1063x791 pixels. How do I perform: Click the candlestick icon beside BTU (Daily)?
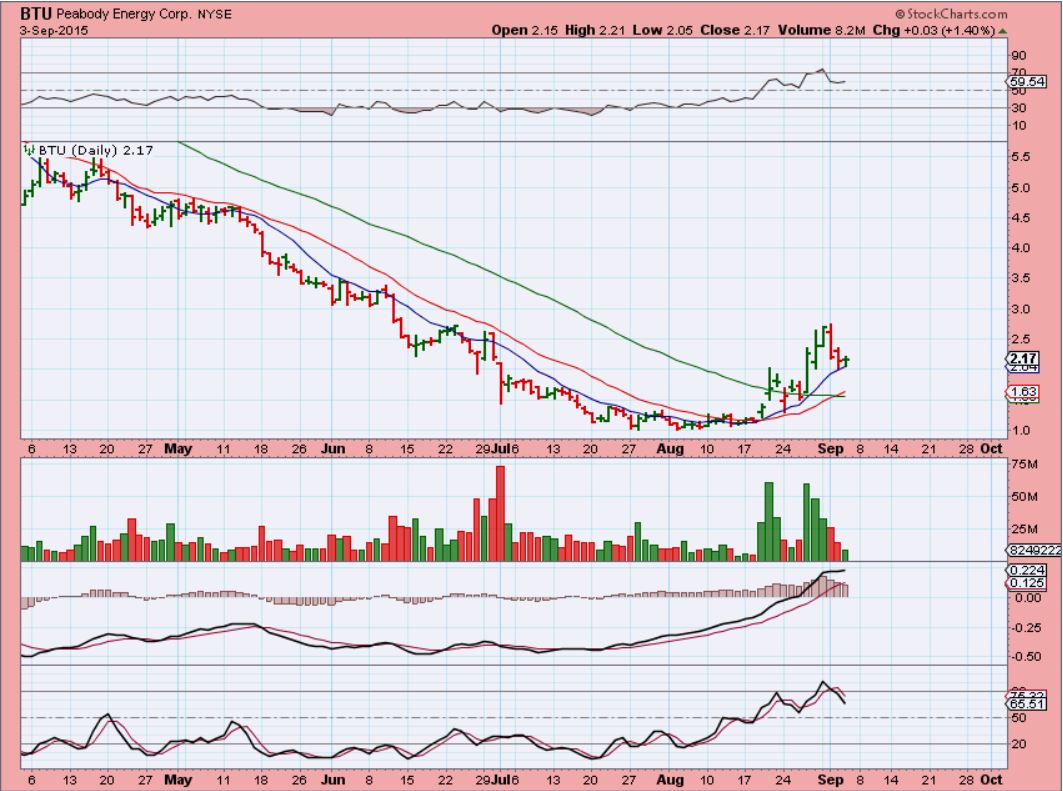[28, 149]
